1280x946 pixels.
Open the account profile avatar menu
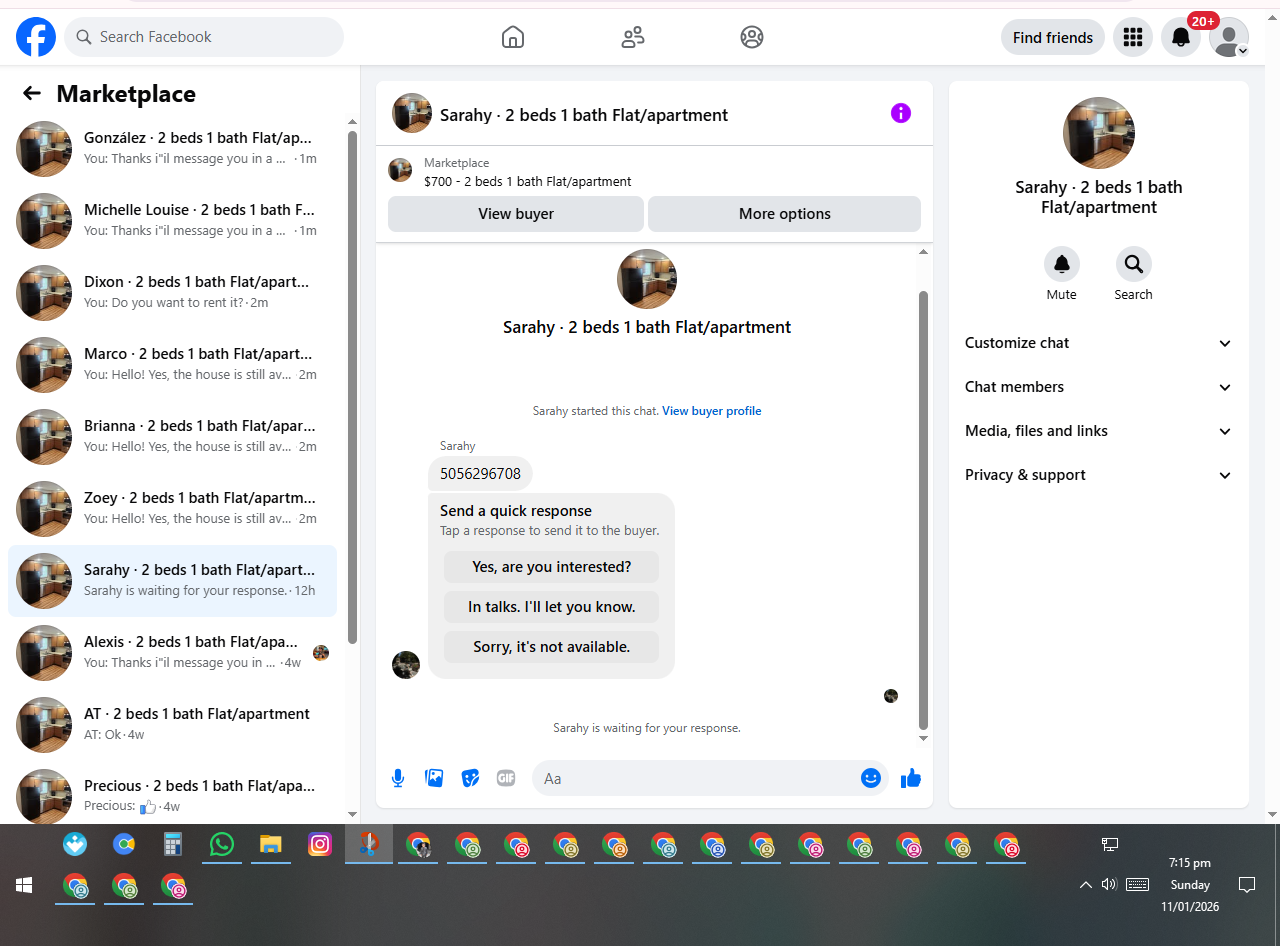[1229, 37]
